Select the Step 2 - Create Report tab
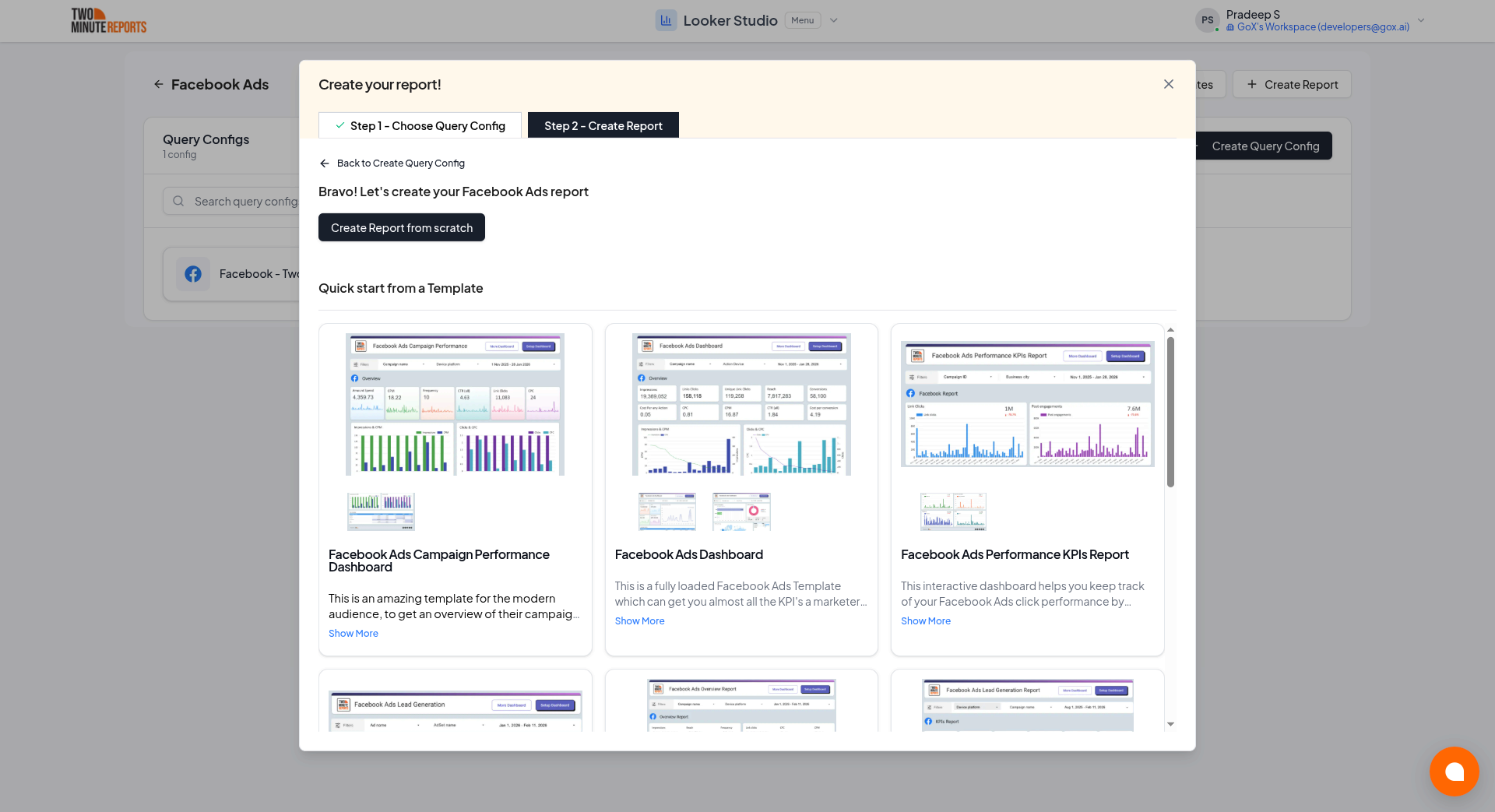 603,125
